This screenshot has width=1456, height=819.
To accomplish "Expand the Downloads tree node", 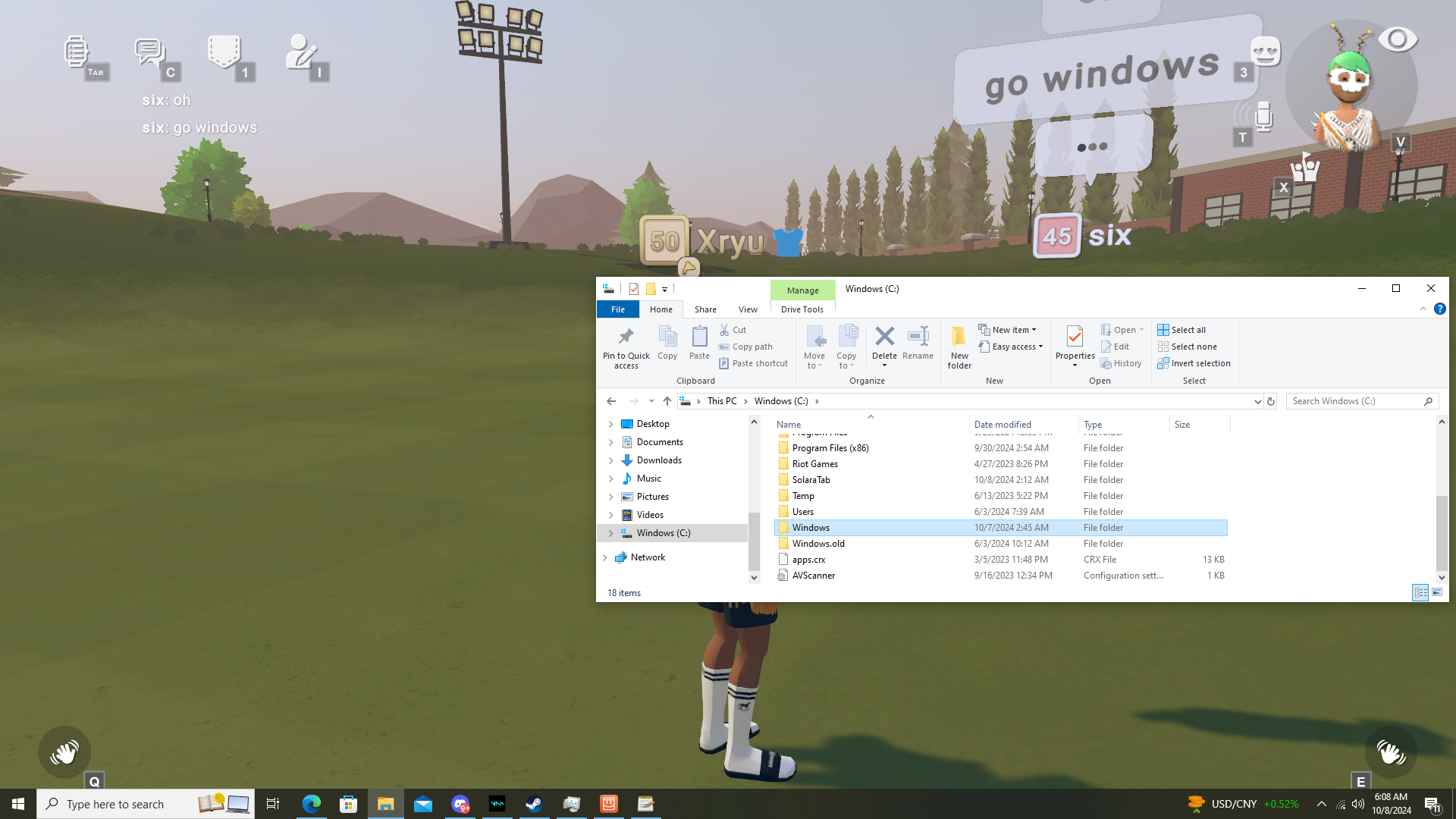I will tap(611, 460).
